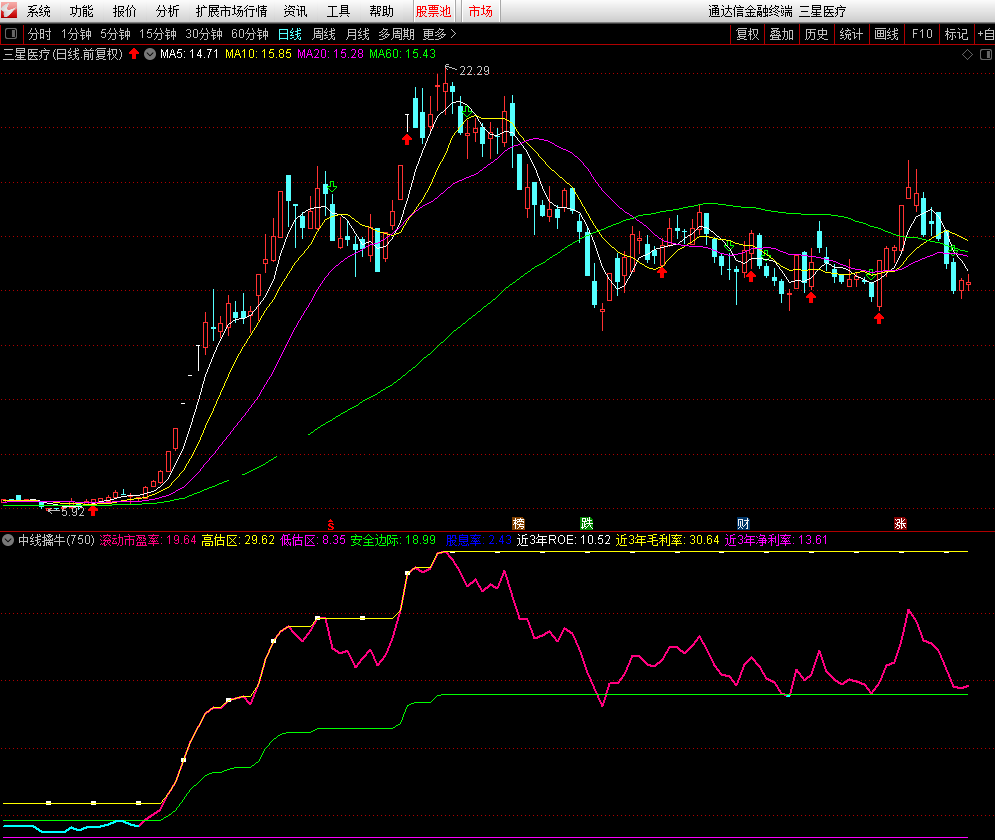The height and width of the screenshot is (840, 995).
Task: Click the +自 add-to-watchlist button
Action: click(985, 34)
